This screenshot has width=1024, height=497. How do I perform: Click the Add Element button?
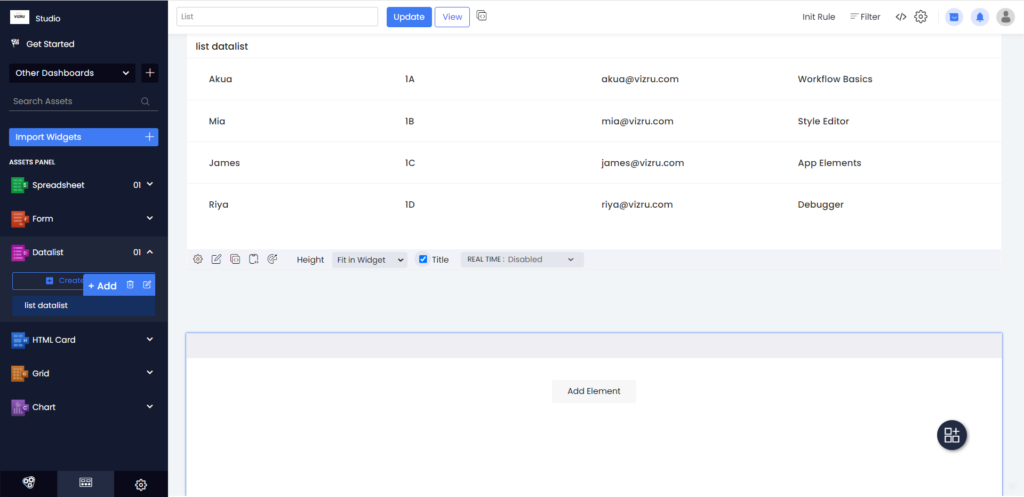[x=594, y=391]
